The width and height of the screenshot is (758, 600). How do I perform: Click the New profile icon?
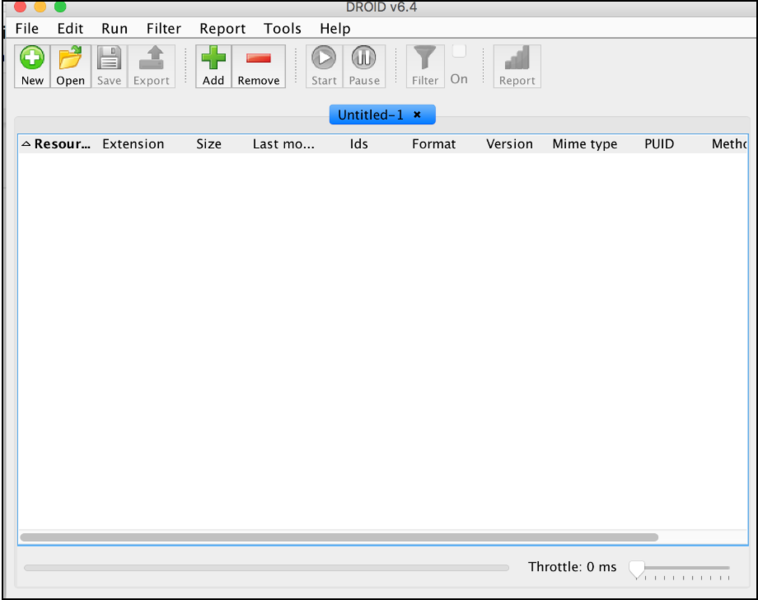click(x=32, y=60)
